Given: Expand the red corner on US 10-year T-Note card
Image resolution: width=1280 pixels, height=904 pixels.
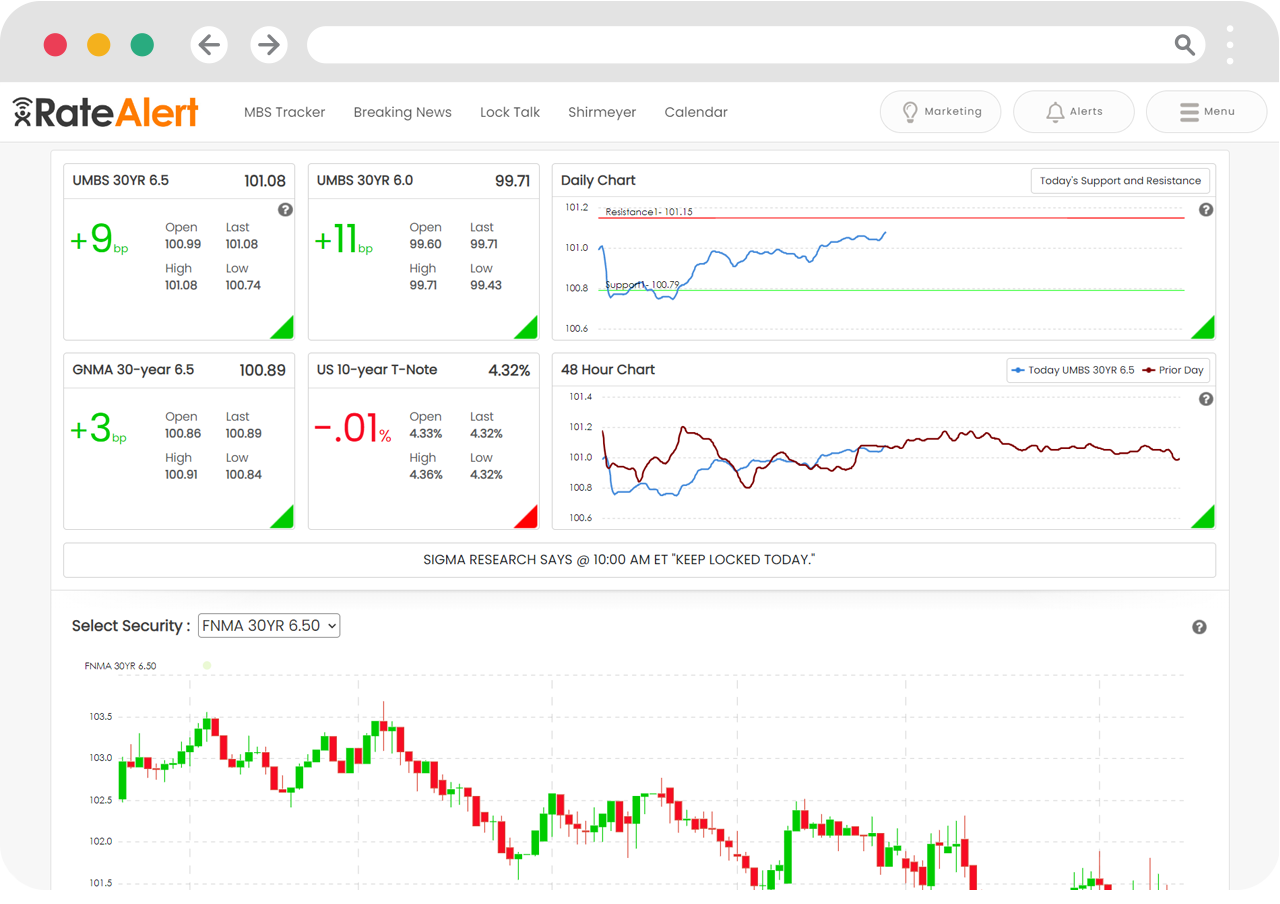Looking at the screenshot, I should click(x=529, y=519).
